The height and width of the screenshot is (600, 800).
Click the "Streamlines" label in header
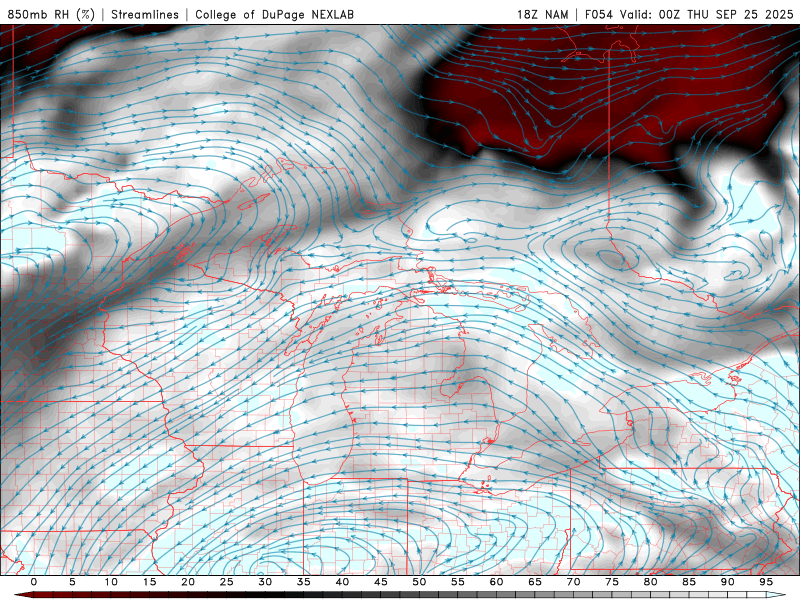(145, 14)
